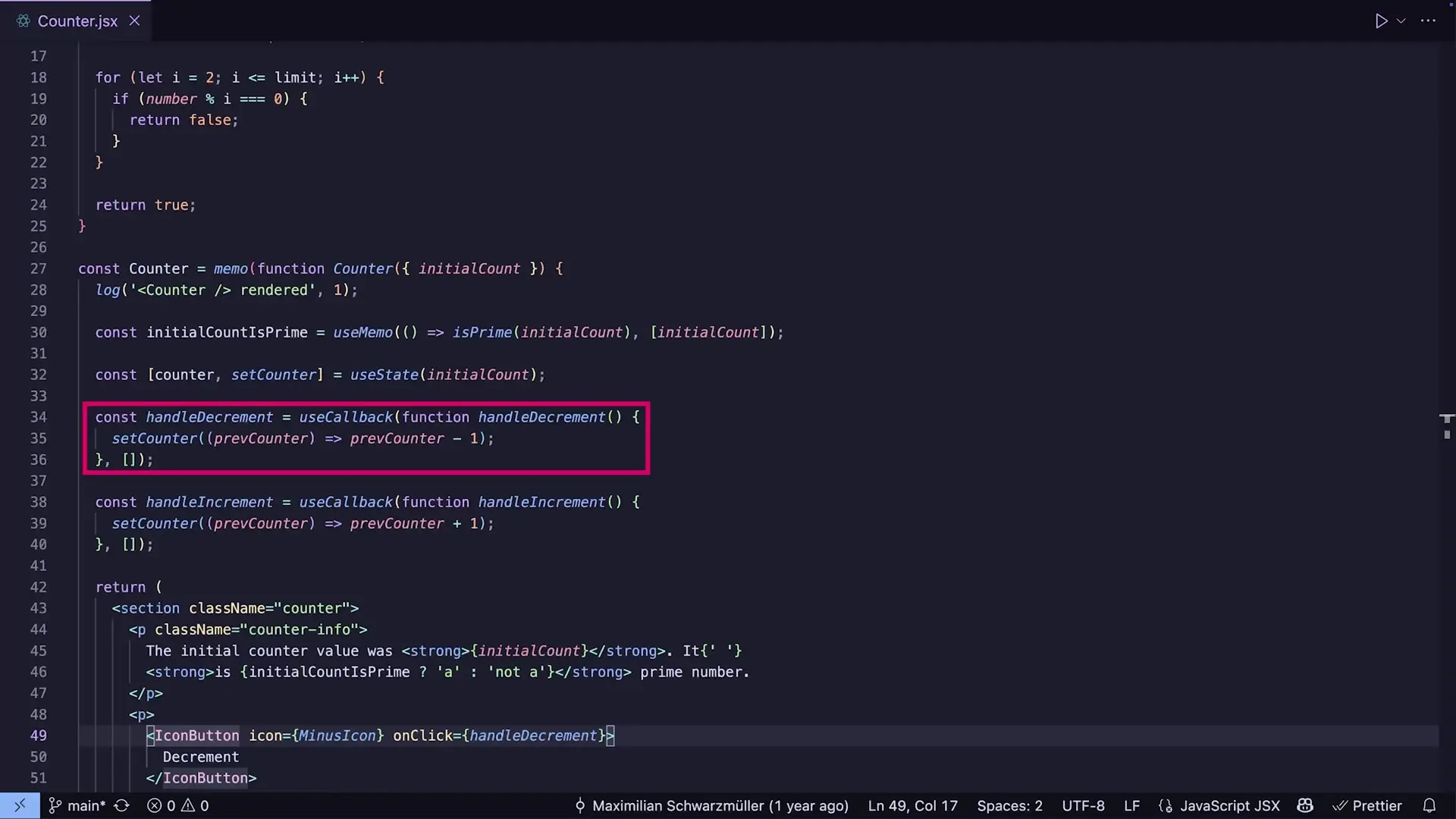Viewport: 1456px width, 819px height.
Task: Click 'return false;' on line 20
Action: (184, 120)
